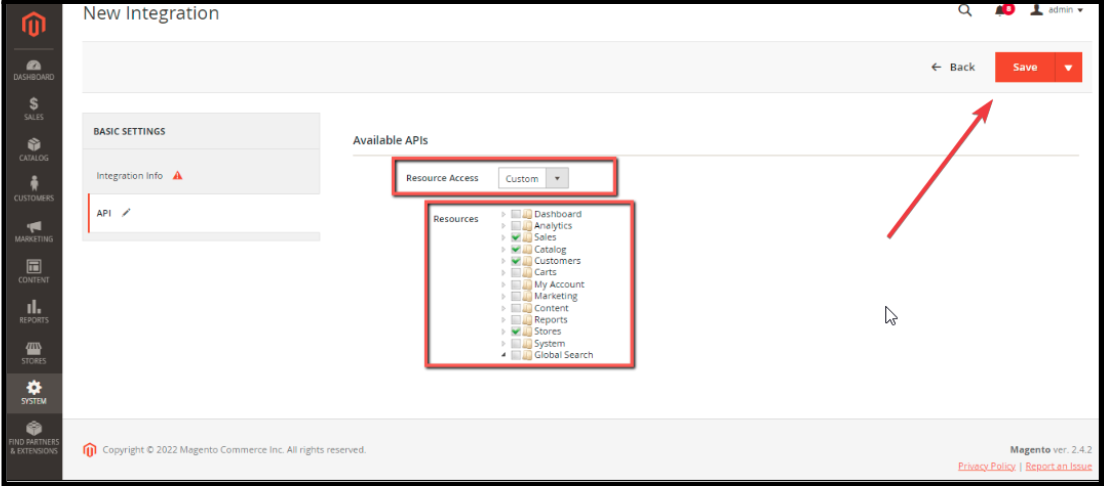Click the Basic Settings header
Screen dimensions: 1105x486
[129, 131]
